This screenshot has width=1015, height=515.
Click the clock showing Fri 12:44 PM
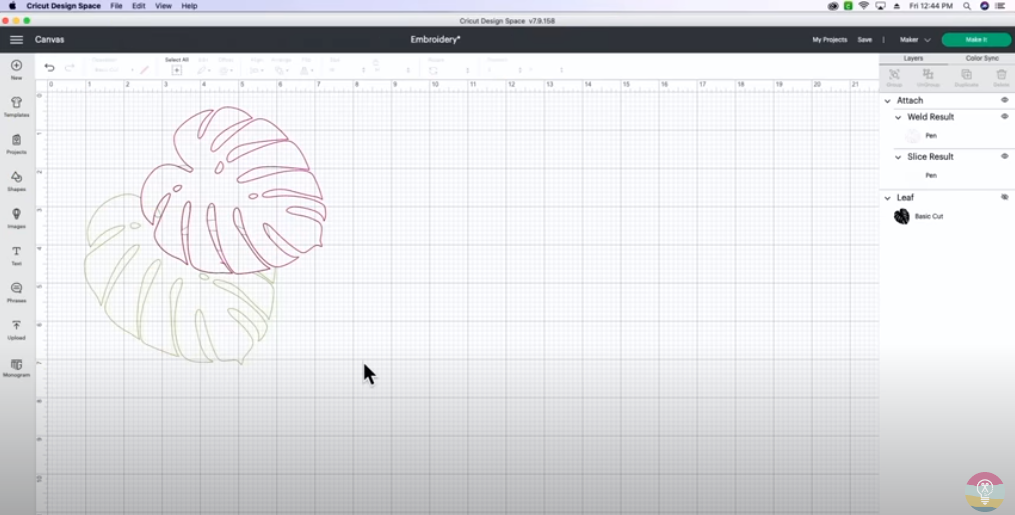point(931,6)
